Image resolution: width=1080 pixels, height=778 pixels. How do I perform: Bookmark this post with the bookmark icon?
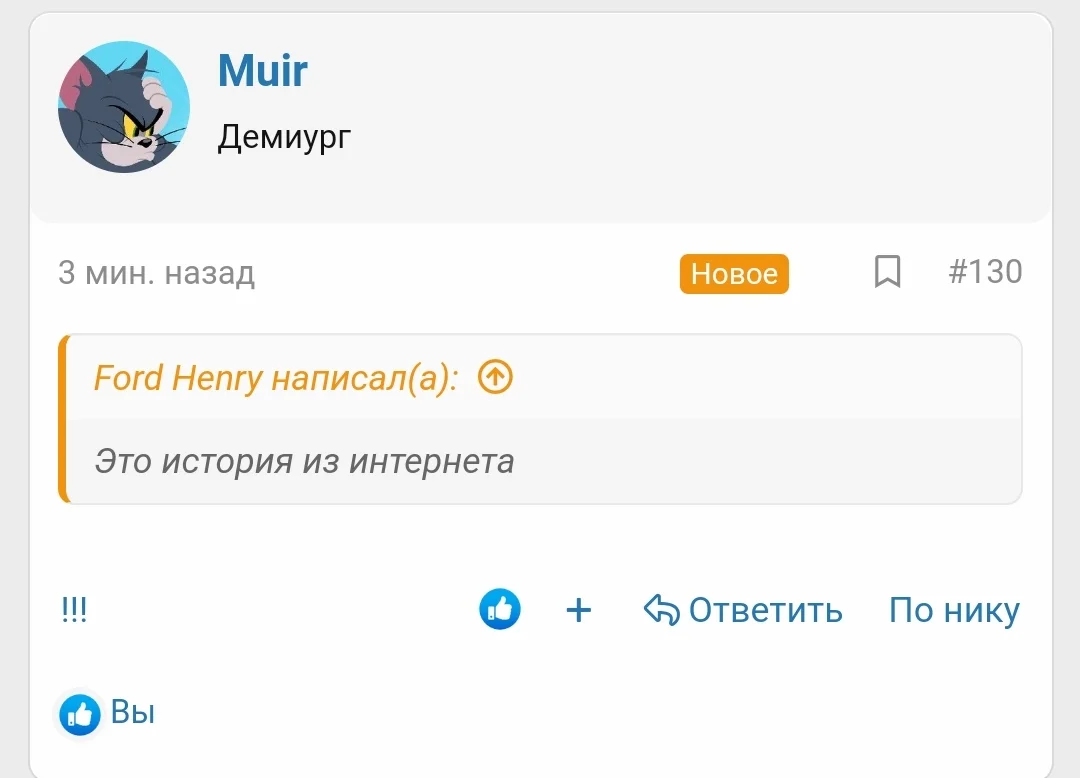point(887,272)
